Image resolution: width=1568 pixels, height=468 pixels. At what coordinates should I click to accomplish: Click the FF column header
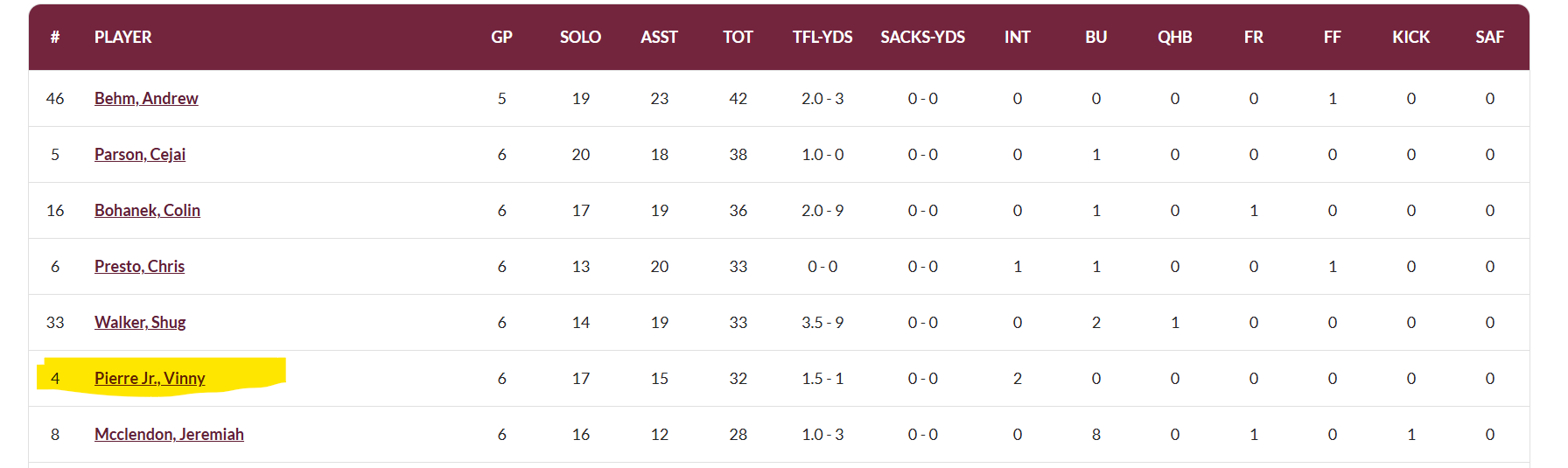tap(1332, 38)
